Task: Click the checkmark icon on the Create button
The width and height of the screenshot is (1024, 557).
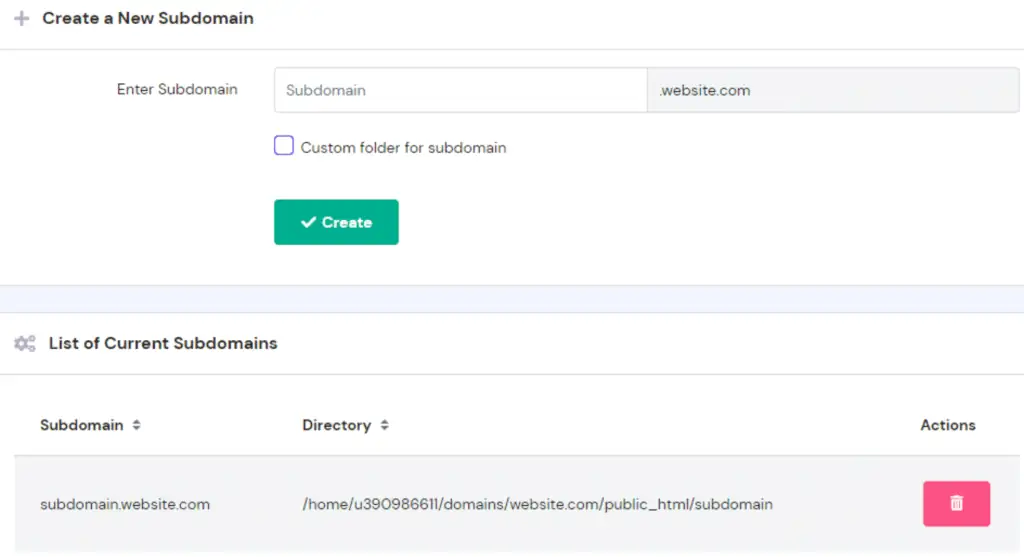Action: [308, 223]
